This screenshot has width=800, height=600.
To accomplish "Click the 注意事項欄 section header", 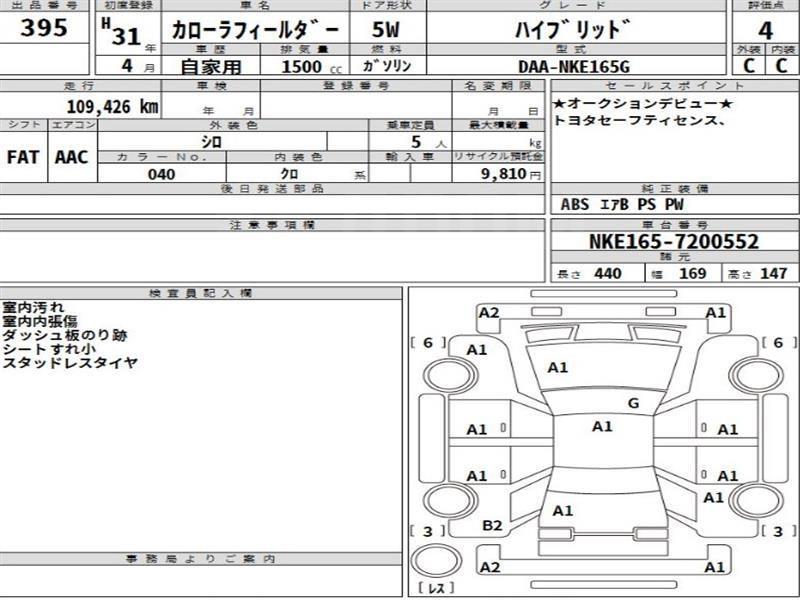I will pos(272,225).
